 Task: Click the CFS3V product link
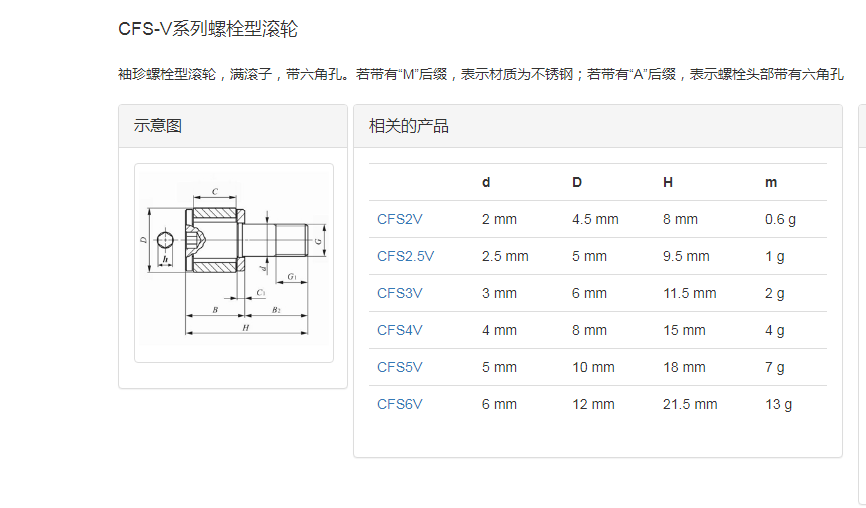tap(399, 293)
